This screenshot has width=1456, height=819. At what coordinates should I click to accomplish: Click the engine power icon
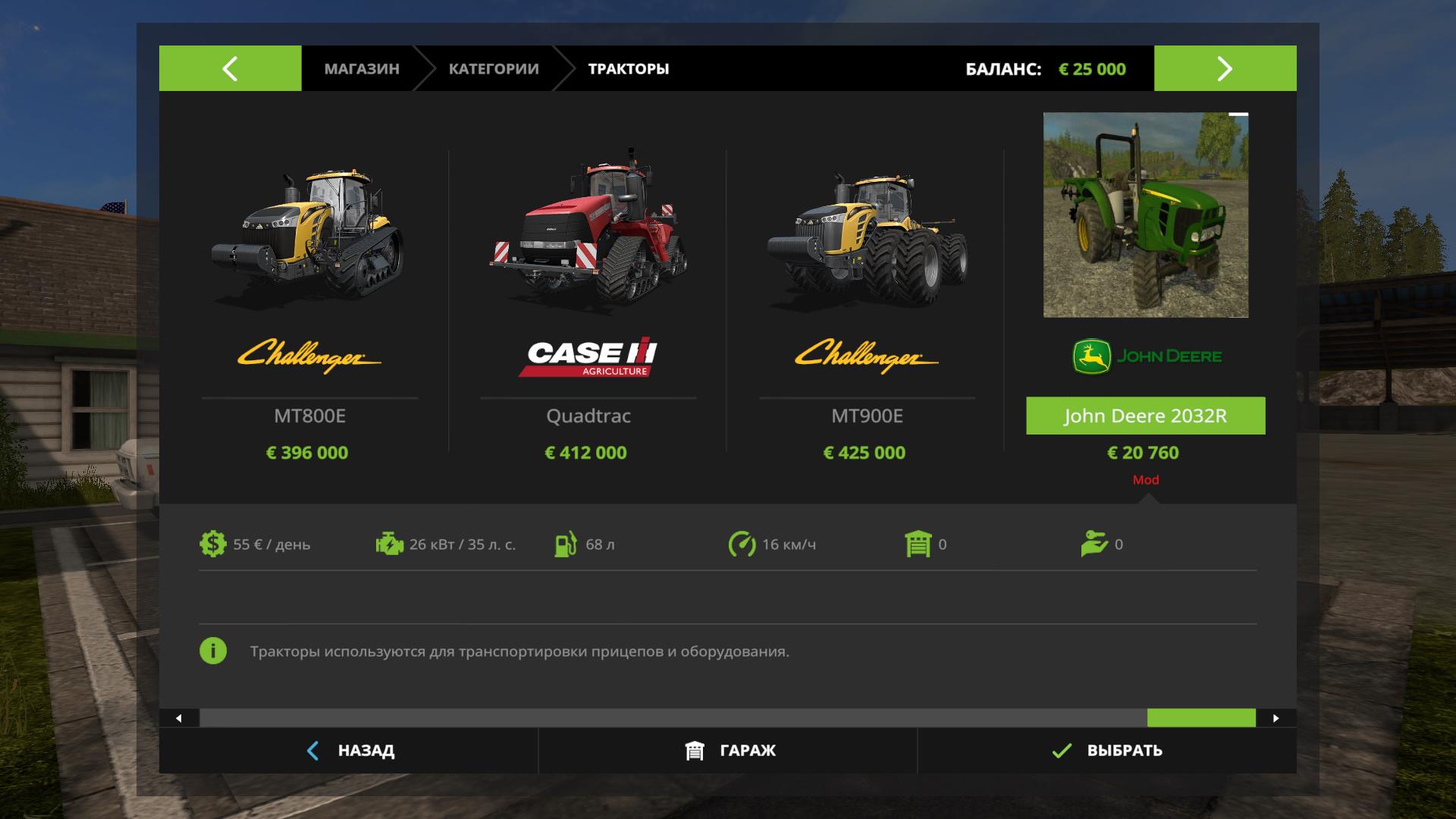coord(390,544)
